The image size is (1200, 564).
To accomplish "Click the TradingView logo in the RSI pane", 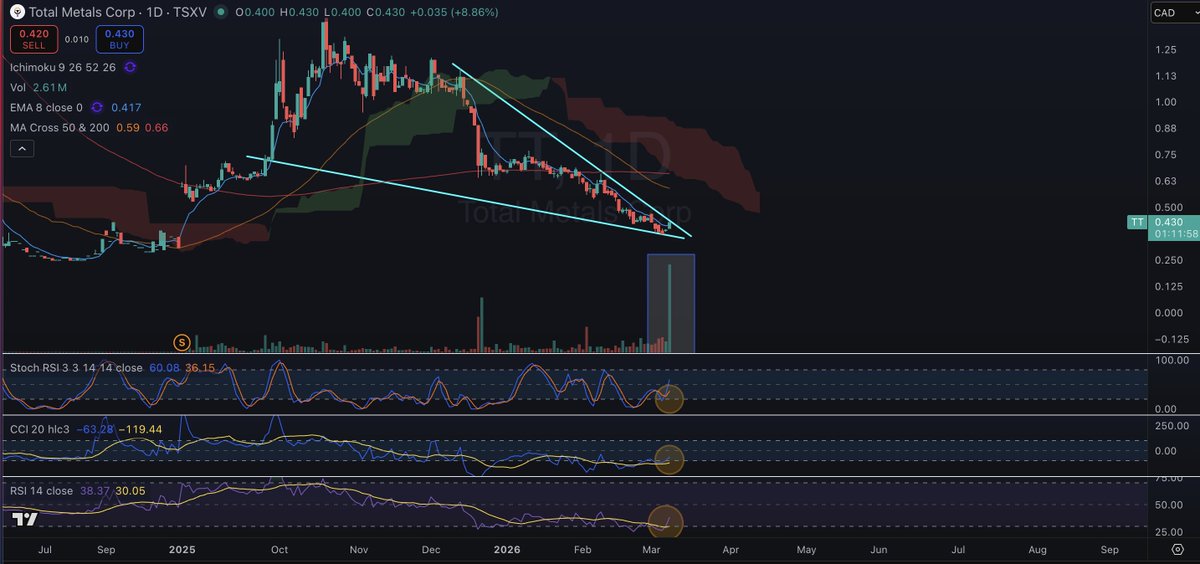I will tap(27, 520).
